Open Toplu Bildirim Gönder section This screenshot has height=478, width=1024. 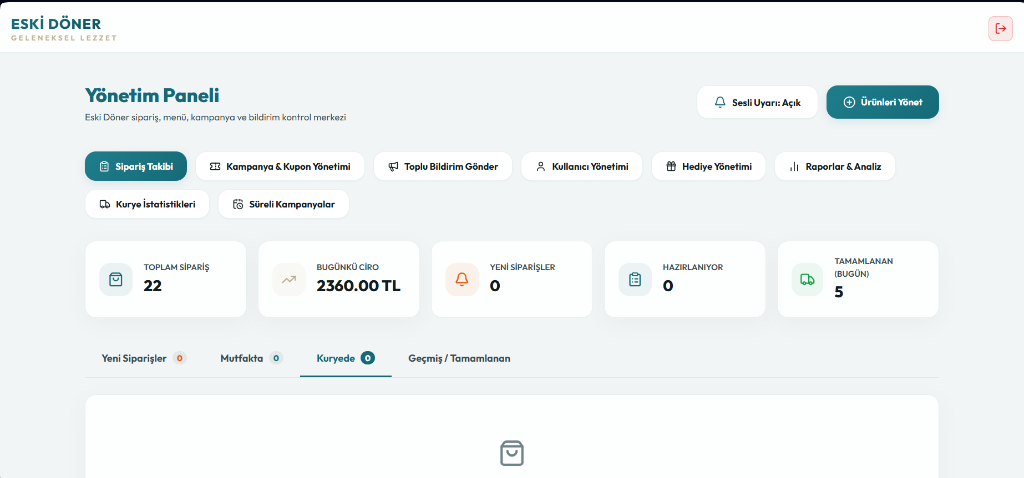[443, 167]
